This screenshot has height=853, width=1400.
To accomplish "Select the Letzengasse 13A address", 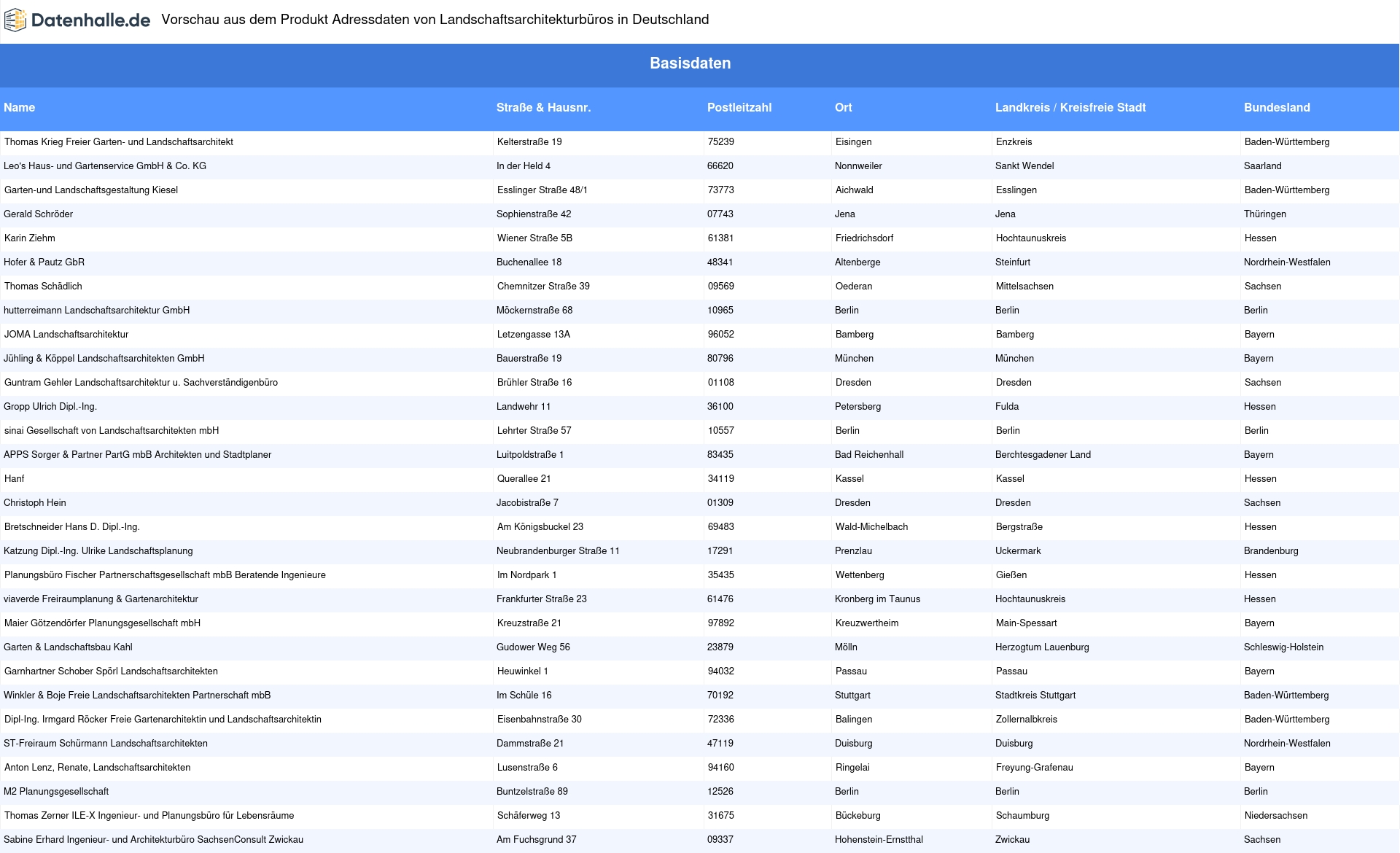I will [x=534, y=335].
